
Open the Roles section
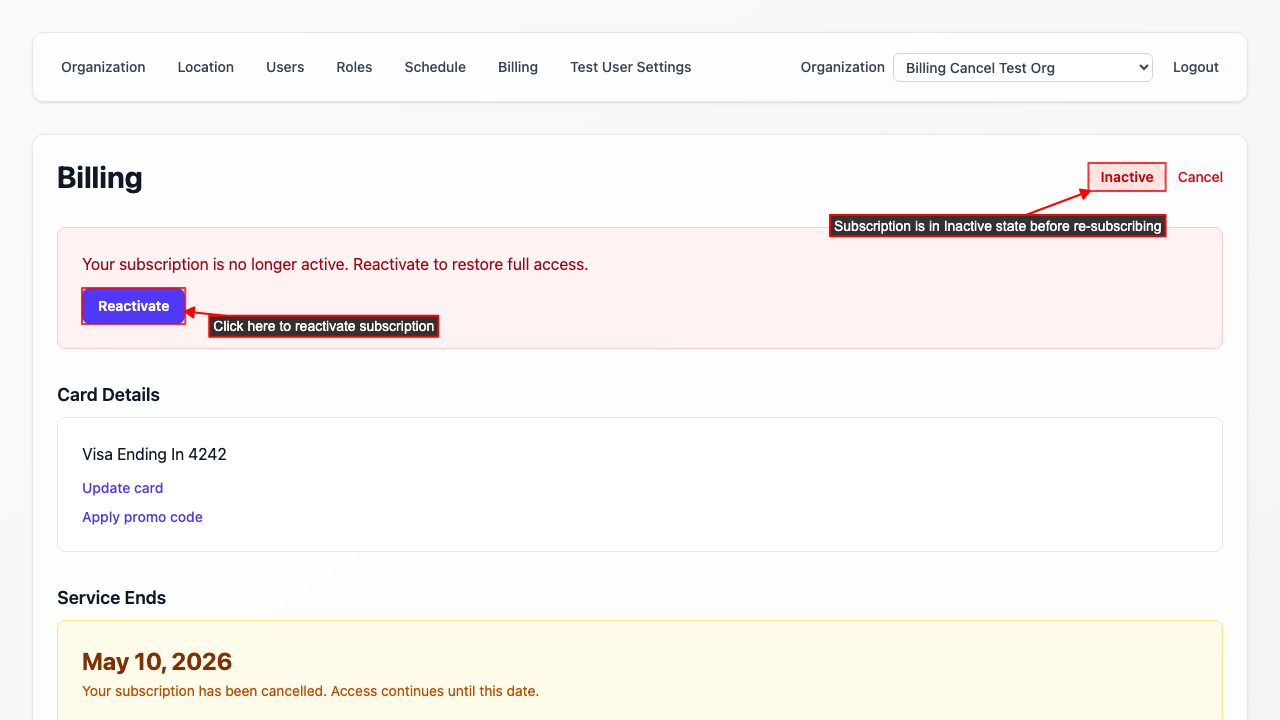[354, 67]
